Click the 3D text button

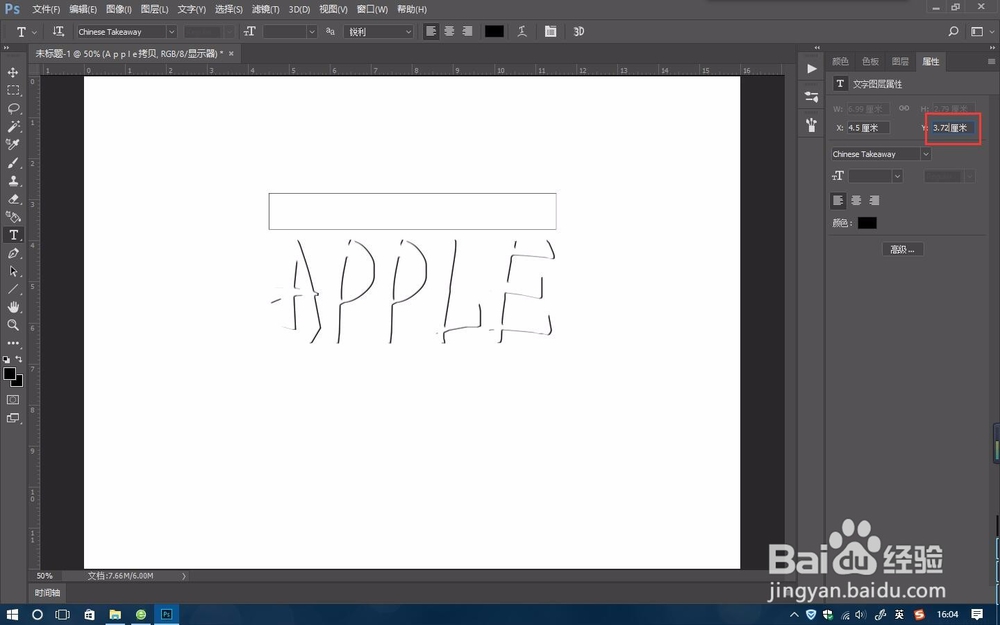tap(578, 31)
